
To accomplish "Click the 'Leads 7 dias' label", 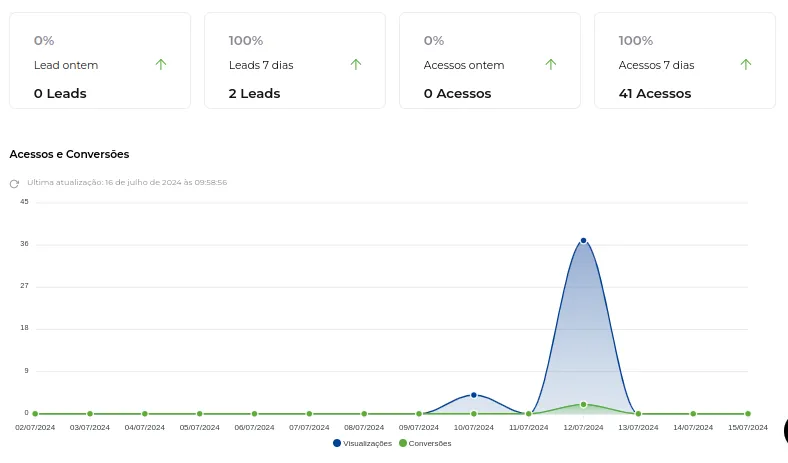I will [261, 65].
